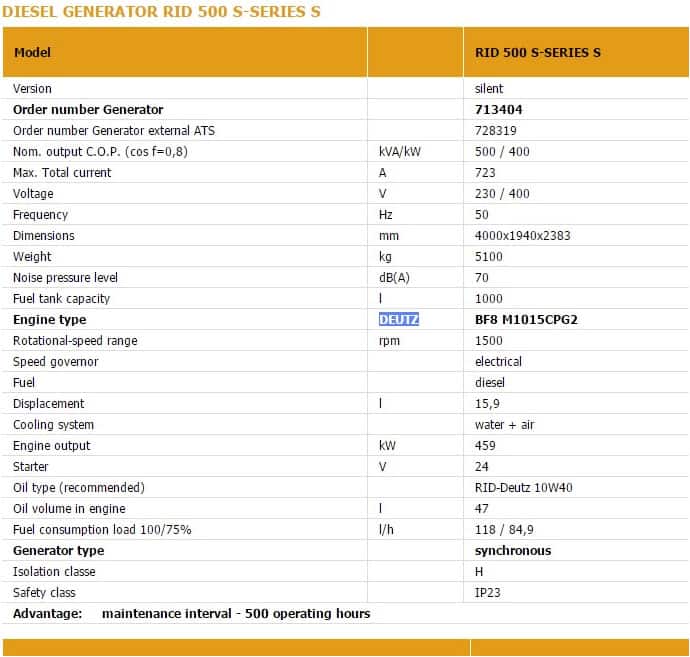Click the 'Safety class' label
Screen dimensions: 690x657
click(44, 593)
